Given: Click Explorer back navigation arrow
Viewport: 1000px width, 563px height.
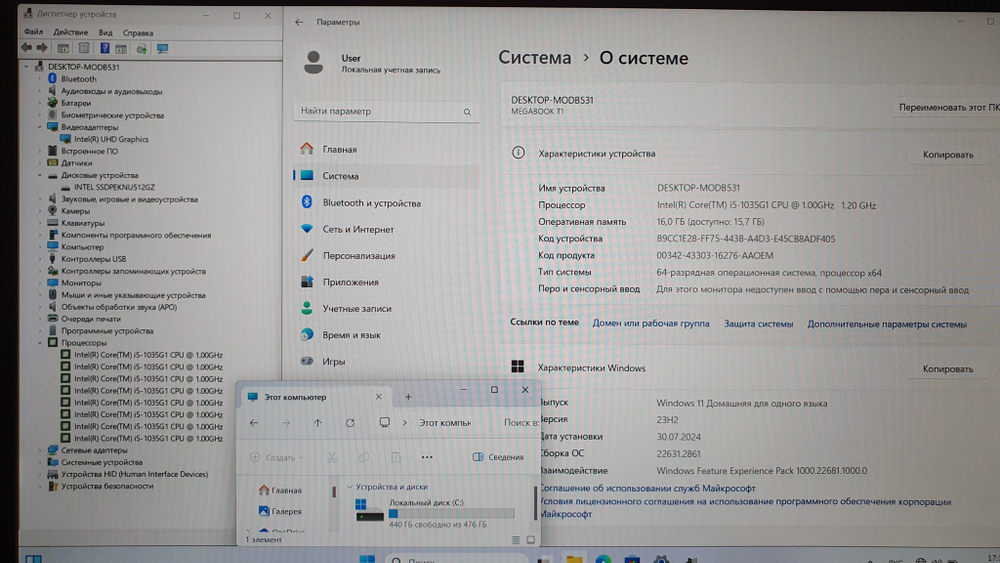Looking at the screenshot, I should (x=254, y=423).
